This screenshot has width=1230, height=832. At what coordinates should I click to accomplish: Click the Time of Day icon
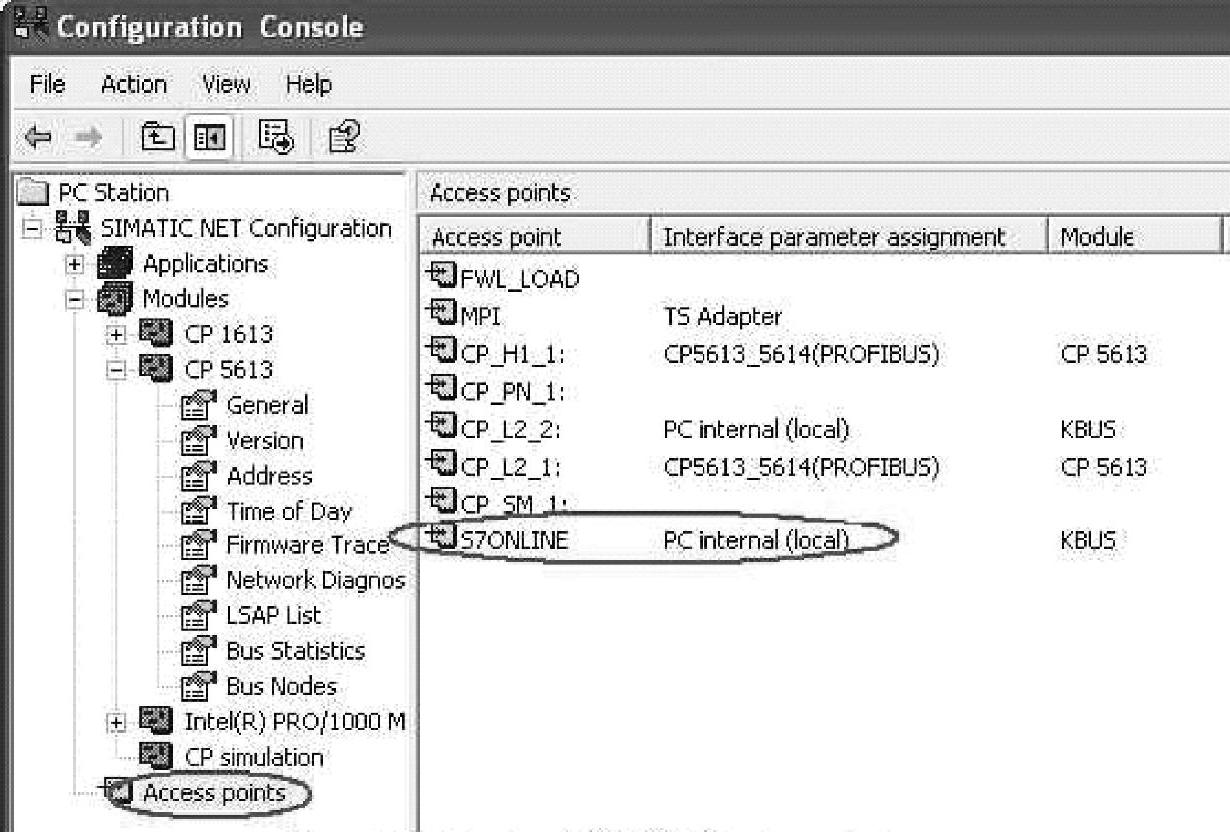(199, 512)
